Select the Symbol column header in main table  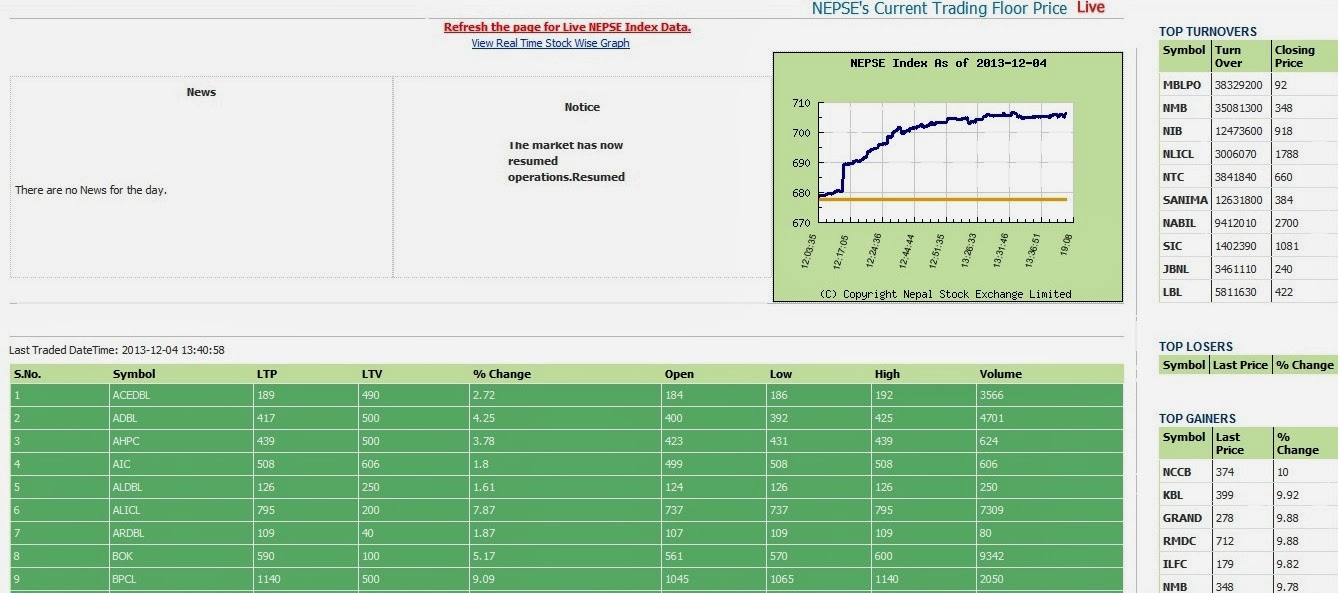[134, 374]
